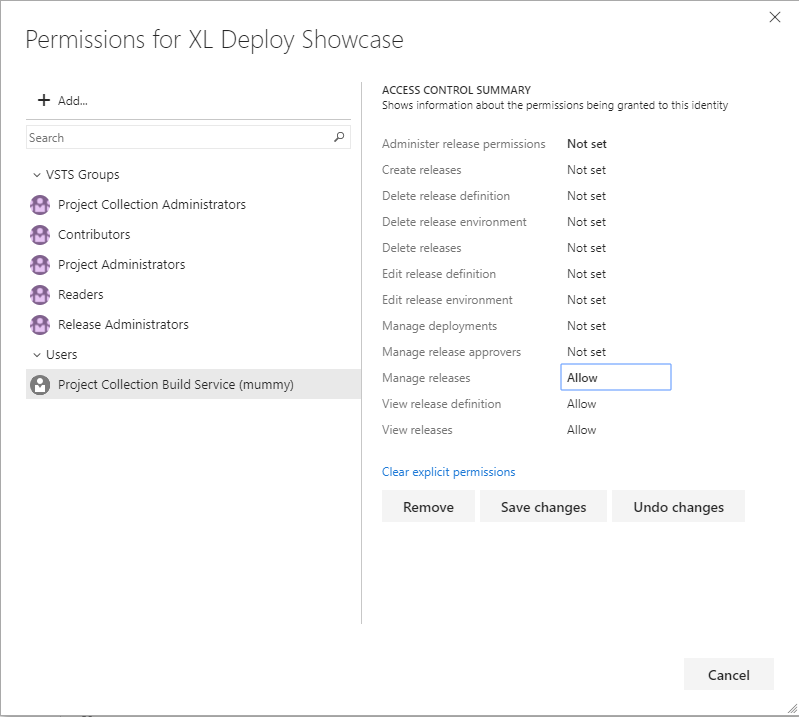Click the ACCESS CONTROL SUMMARY heading
The image size is (799, 717).
(456, 90)
